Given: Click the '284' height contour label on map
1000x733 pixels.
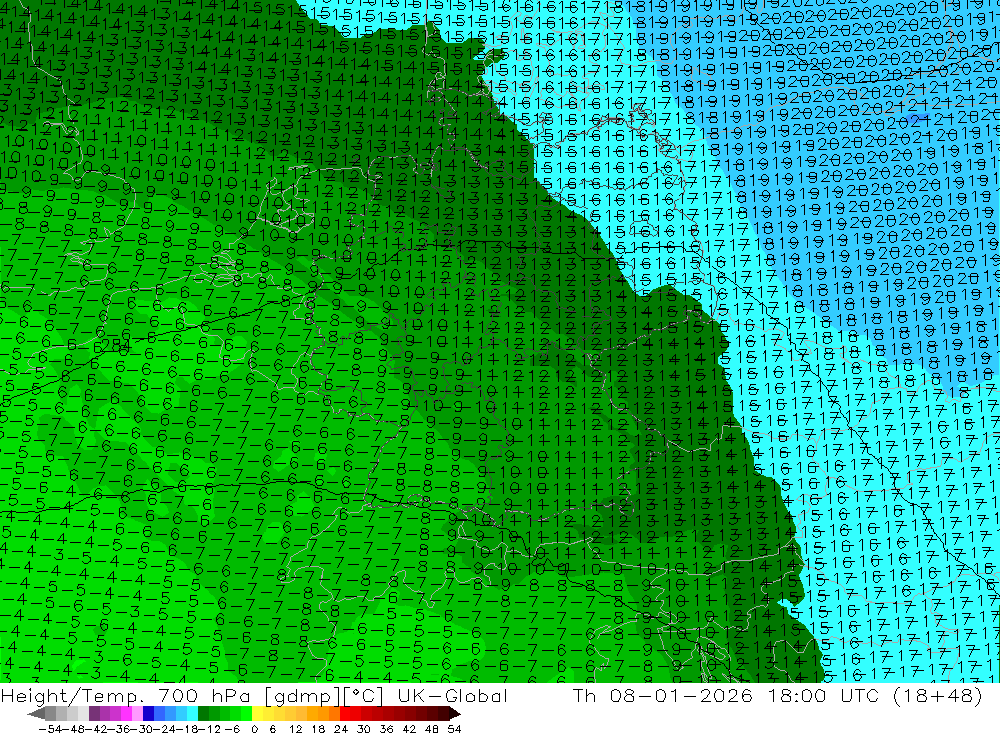Looking at the screenshot, I should tap(115, 346).
